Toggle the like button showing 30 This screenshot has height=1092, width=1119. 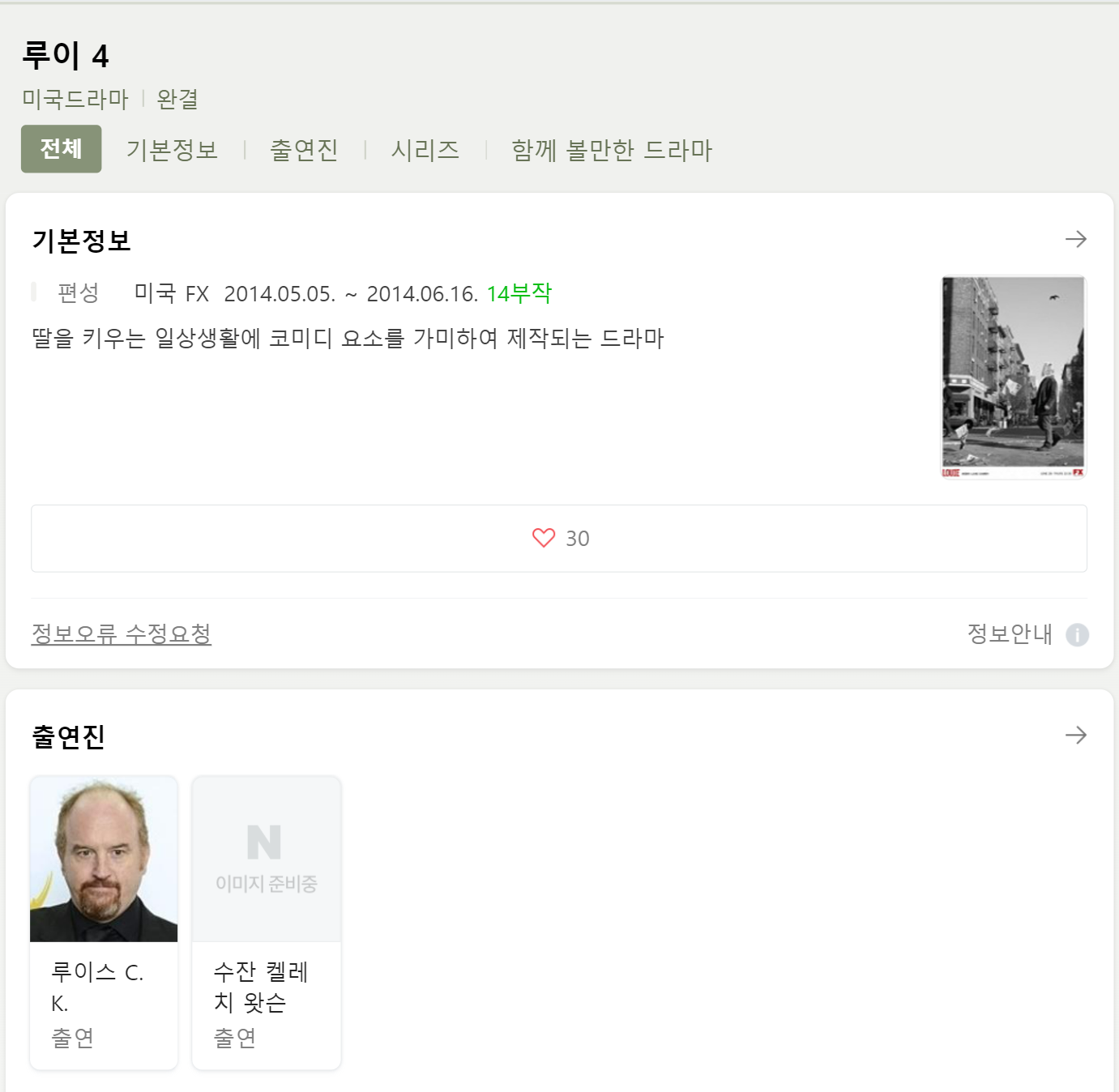[x=559, y=539]
